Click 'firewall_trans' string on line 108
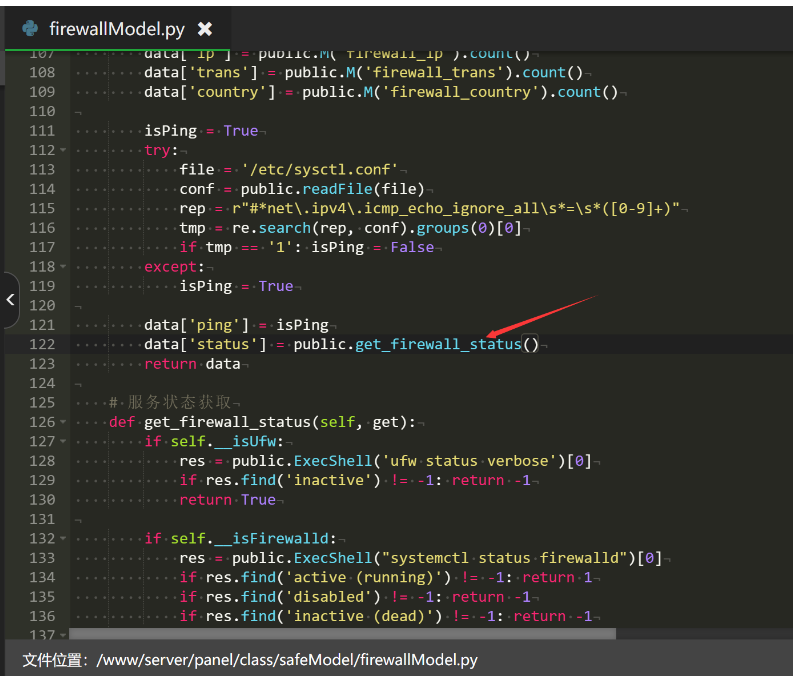793x676 pixels. (434, 72)
